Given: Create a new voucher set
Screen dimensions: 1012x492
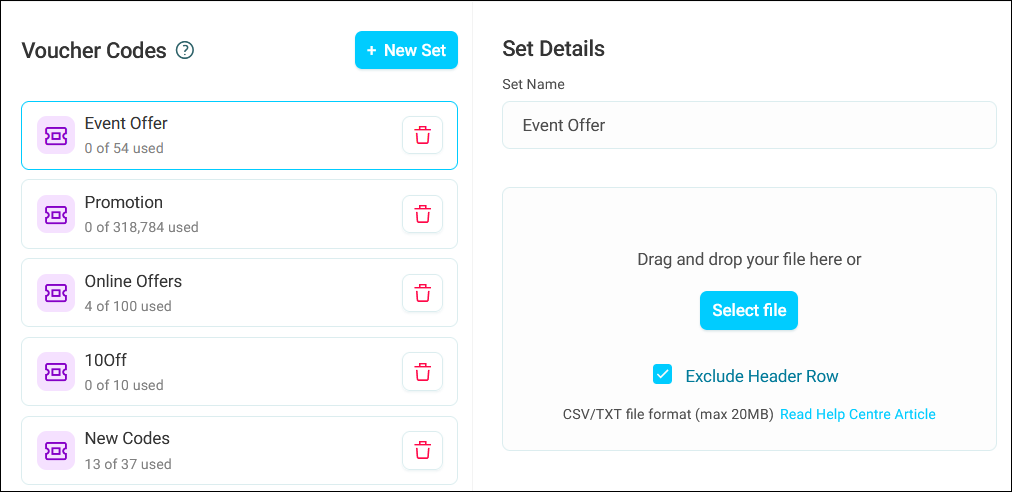Looking at the screenshot, I should pyautogui.click(x=406, y=50).
